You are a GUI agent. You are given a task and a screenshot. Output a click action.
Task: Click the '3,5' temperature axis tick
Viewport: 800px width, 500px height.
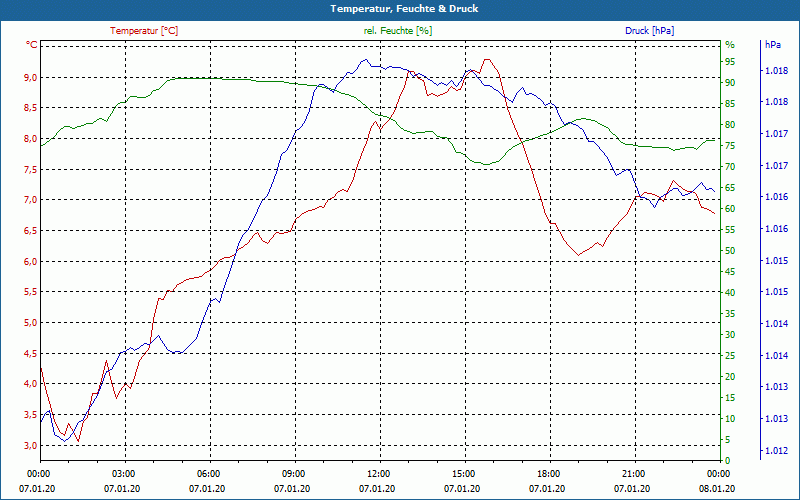[x=31, y=414]
